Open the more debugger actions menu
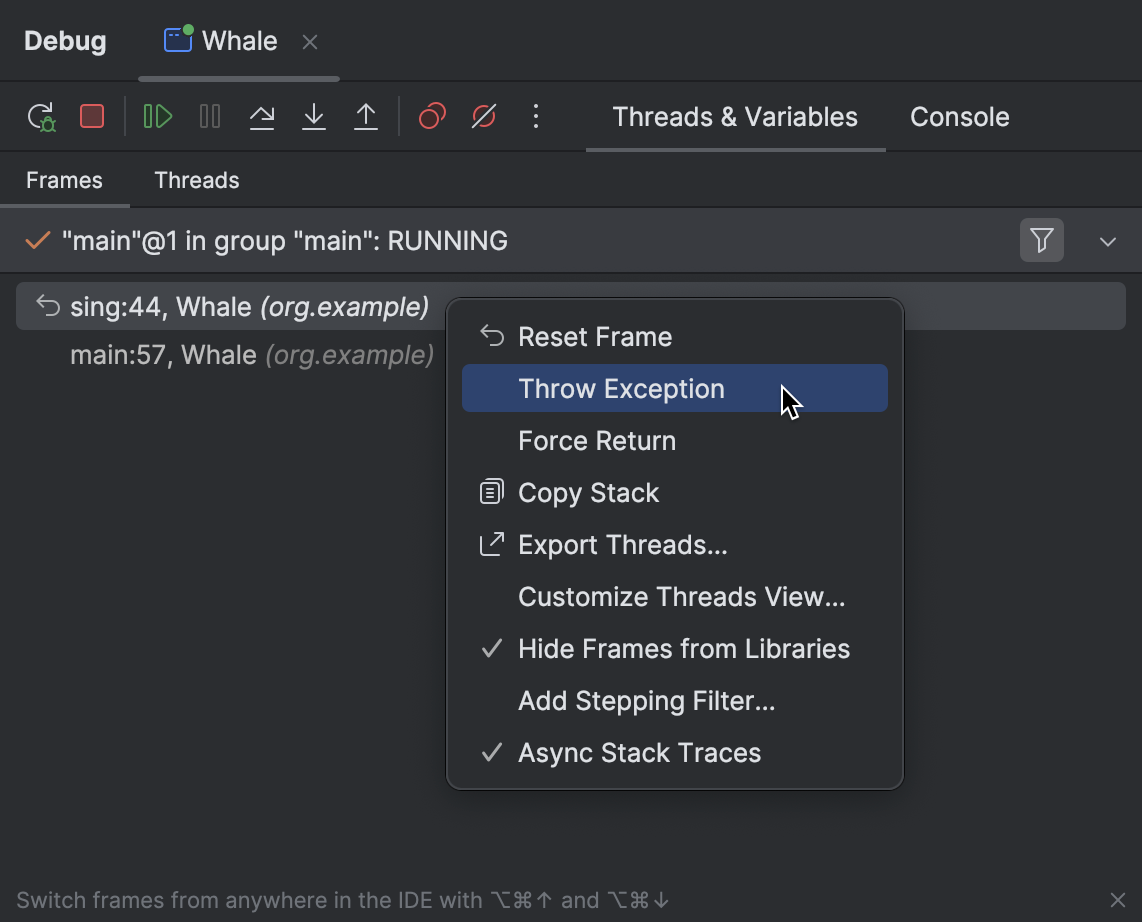 (x=536, y=116)
